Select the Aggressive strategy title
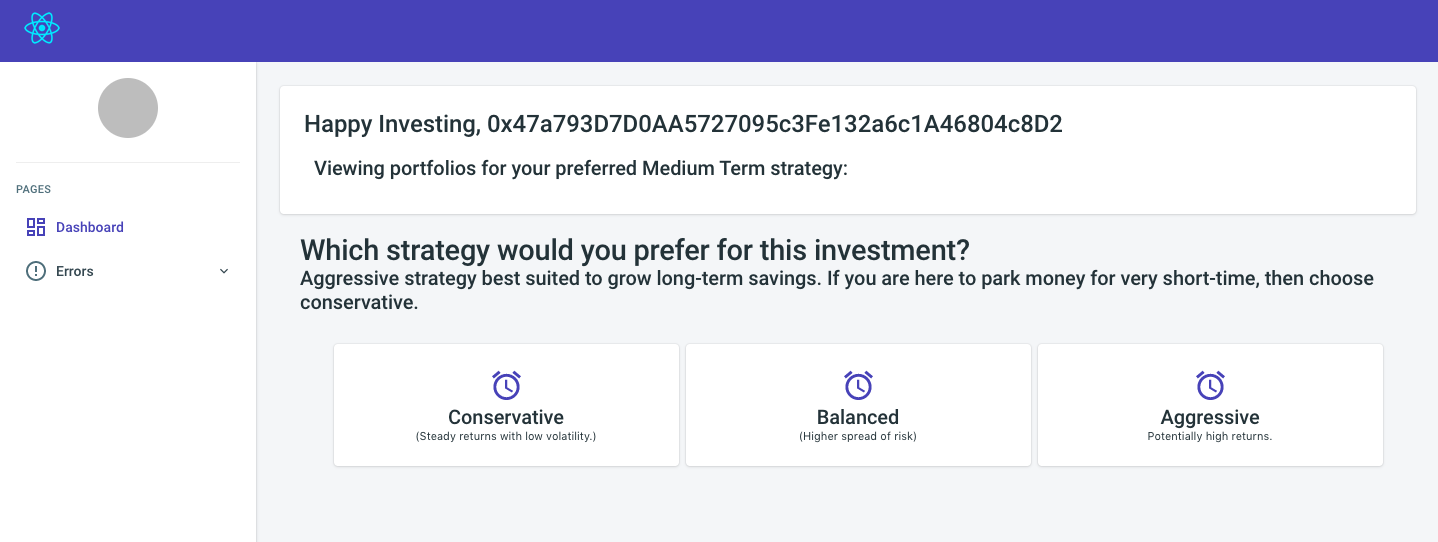Screen dimensions: 1438x542 [x=1210, y=417]
